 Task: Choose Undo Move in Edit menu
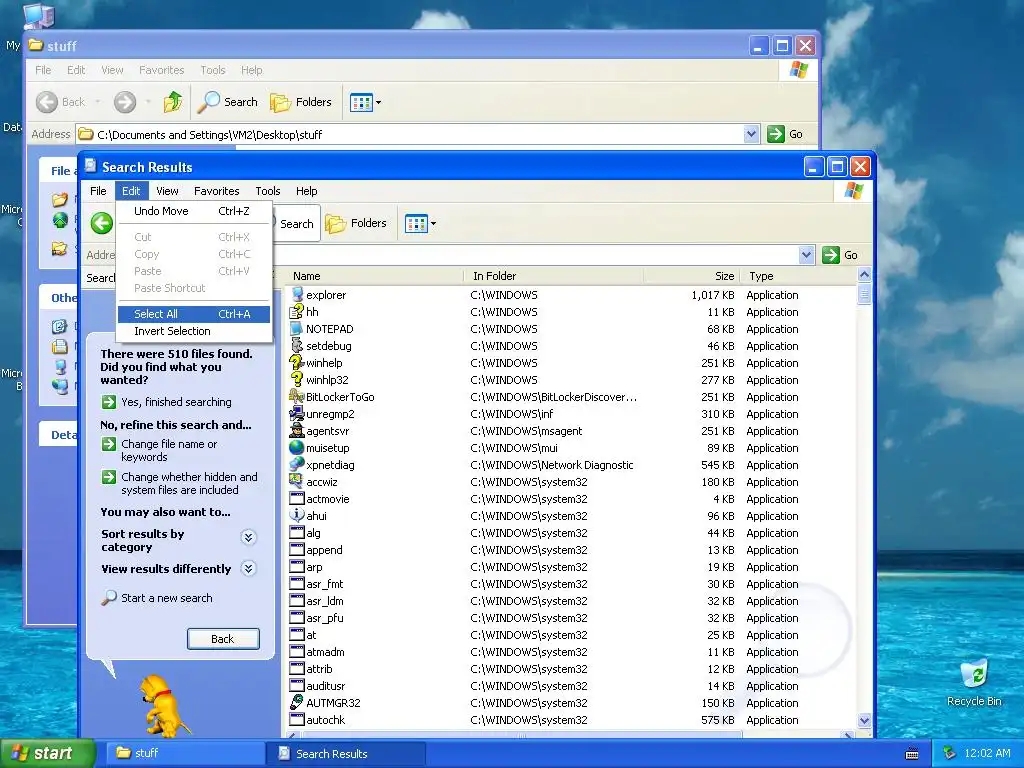pos(193,211)
